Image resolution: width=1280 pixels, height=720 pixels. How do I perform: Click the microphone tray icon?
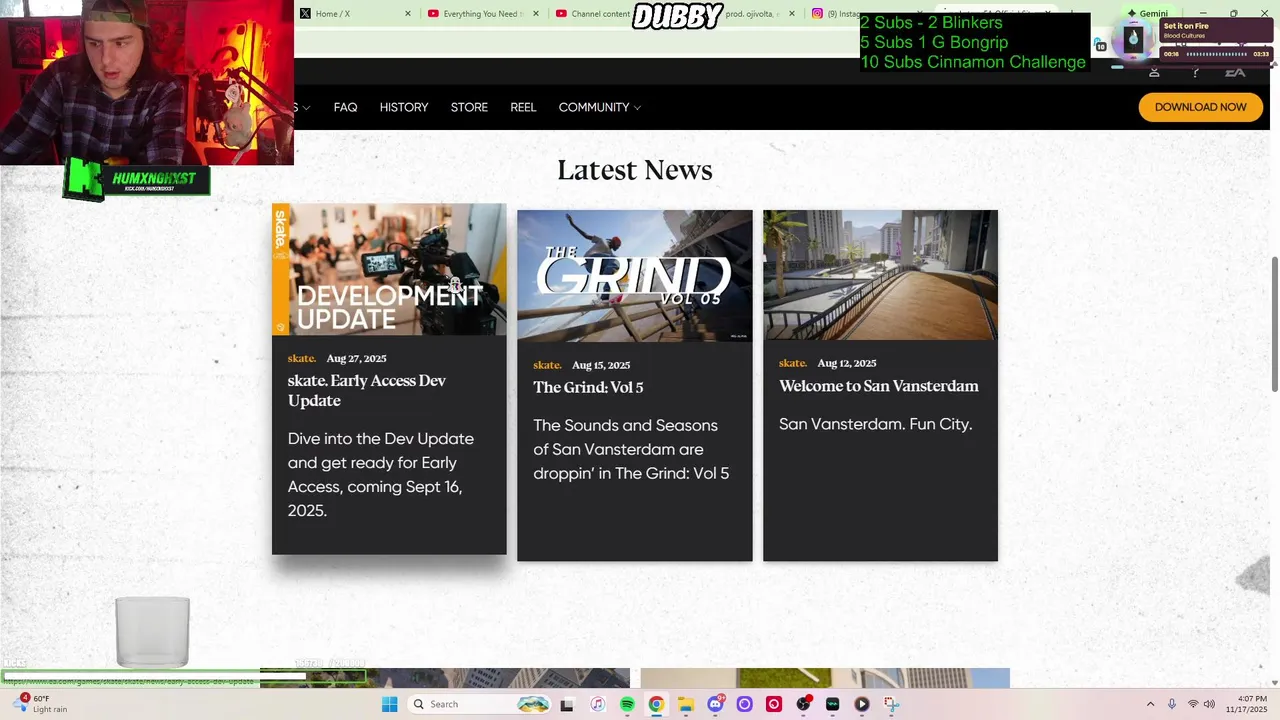point(1172,704)
